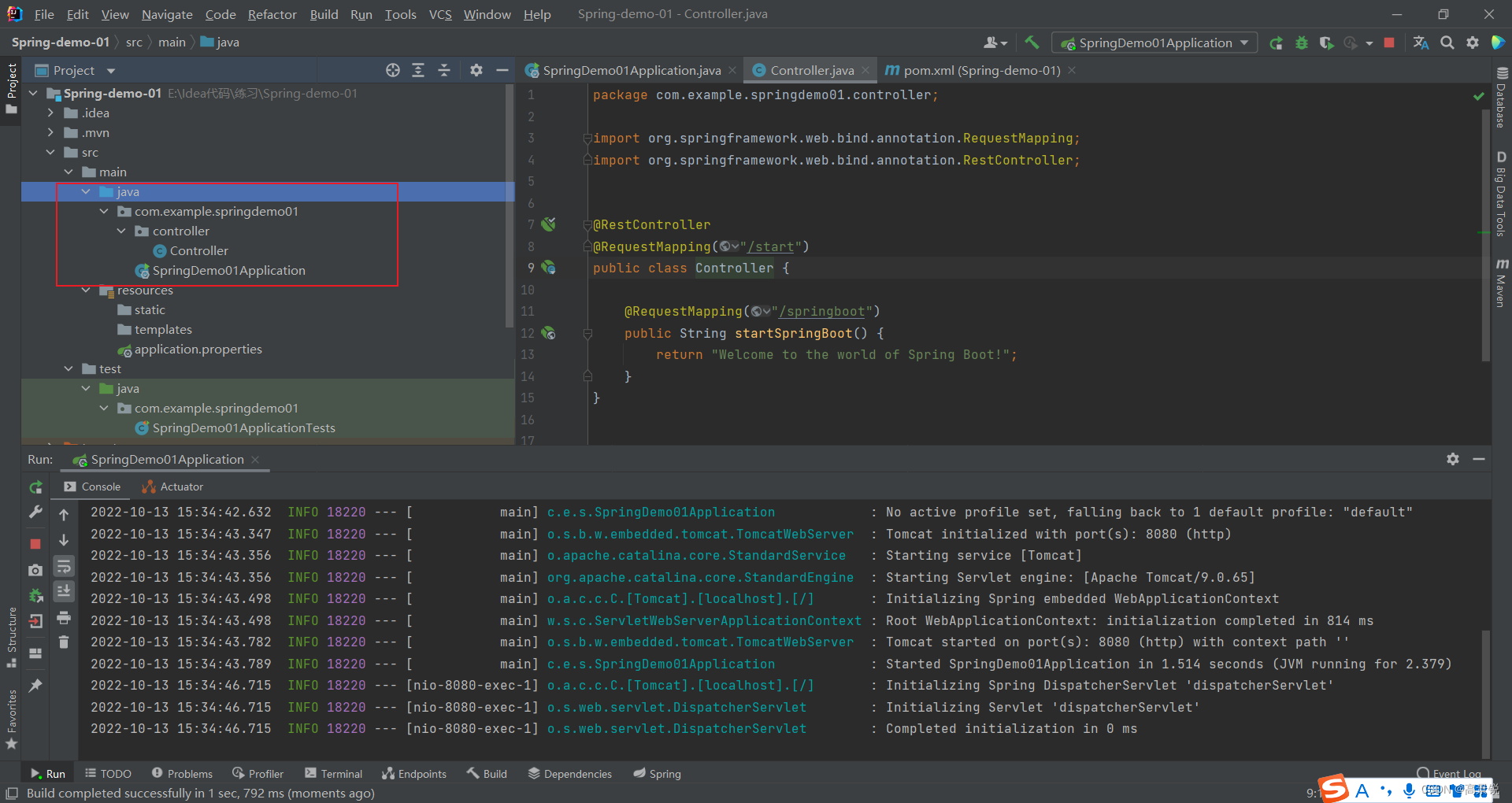The width and height of the screenshot is (1512, 803).
Task: Click RestController gutter bean icon on line 7
Action: pyautogui.click(x=549, y=224)
